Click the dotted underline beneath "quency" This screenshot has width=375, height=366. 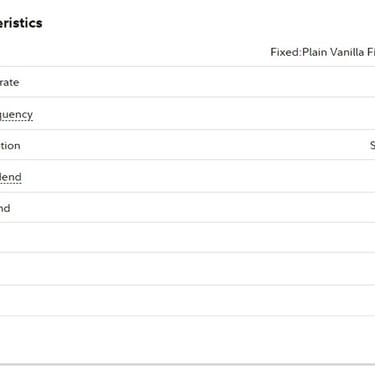[16, 121]
